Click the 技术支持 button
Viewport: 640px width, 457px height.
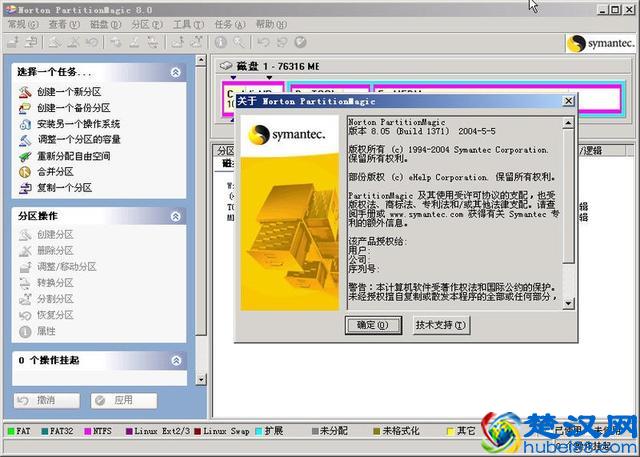point(441,325)
